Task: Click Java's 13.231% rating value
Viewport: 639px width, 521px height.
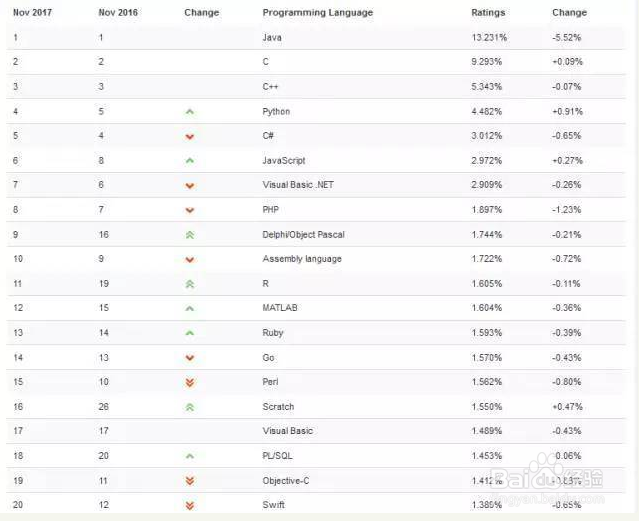Action: click(x=489, y=37)
